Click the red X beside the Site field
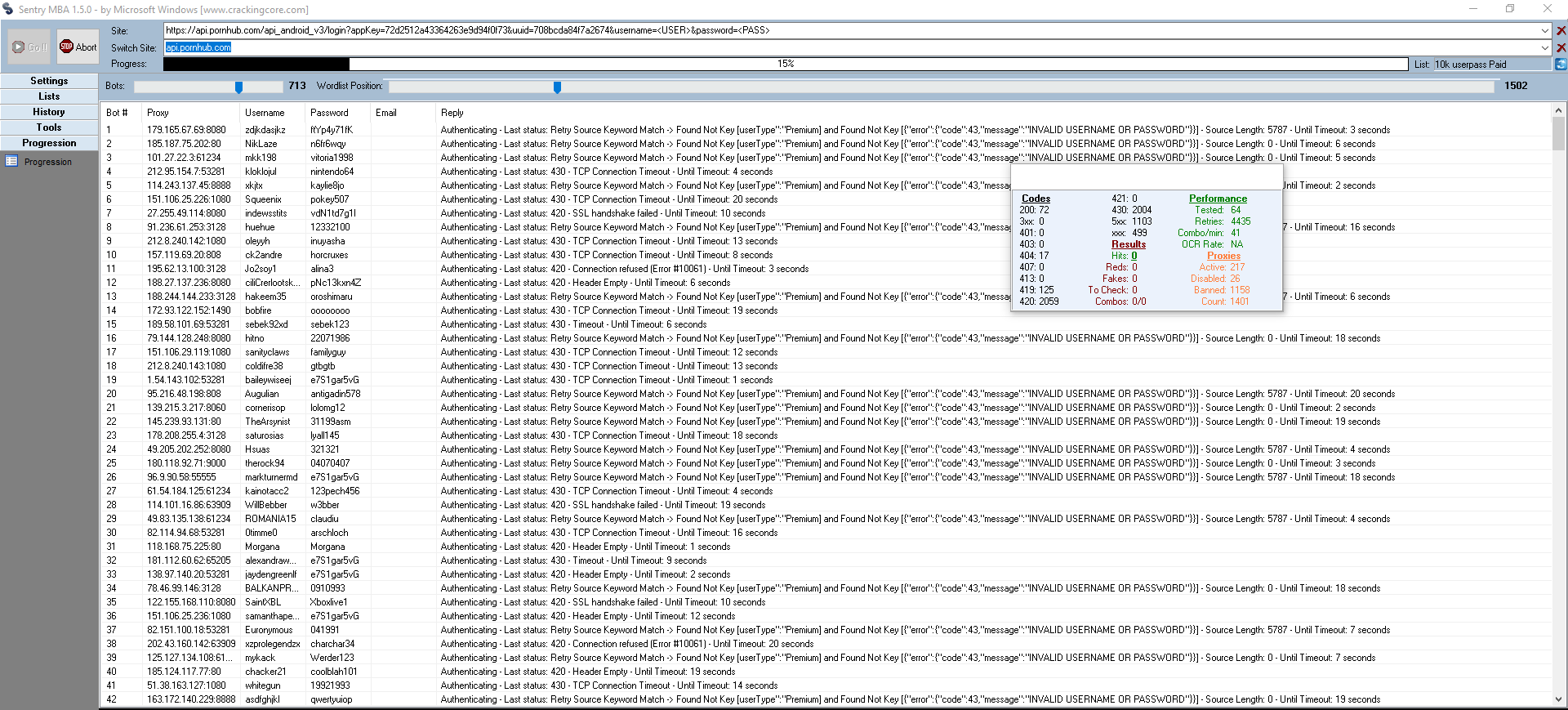This screenshot has width=1568, height=710. click(x=1561, y=31)
